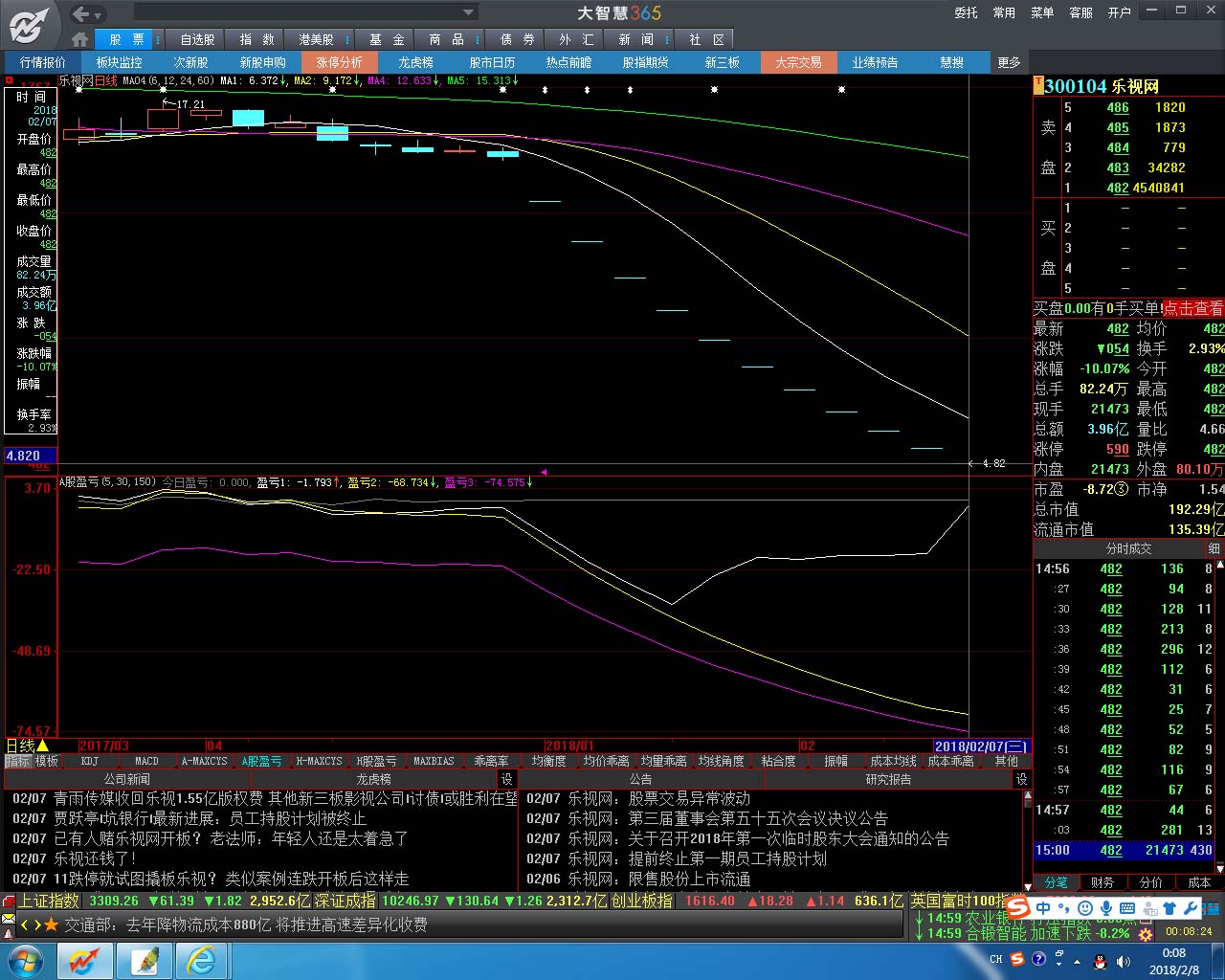Open the 社区 tab
Image resolution: width=1225 pixels, height=980 pixels.
[x=706, y=39]
